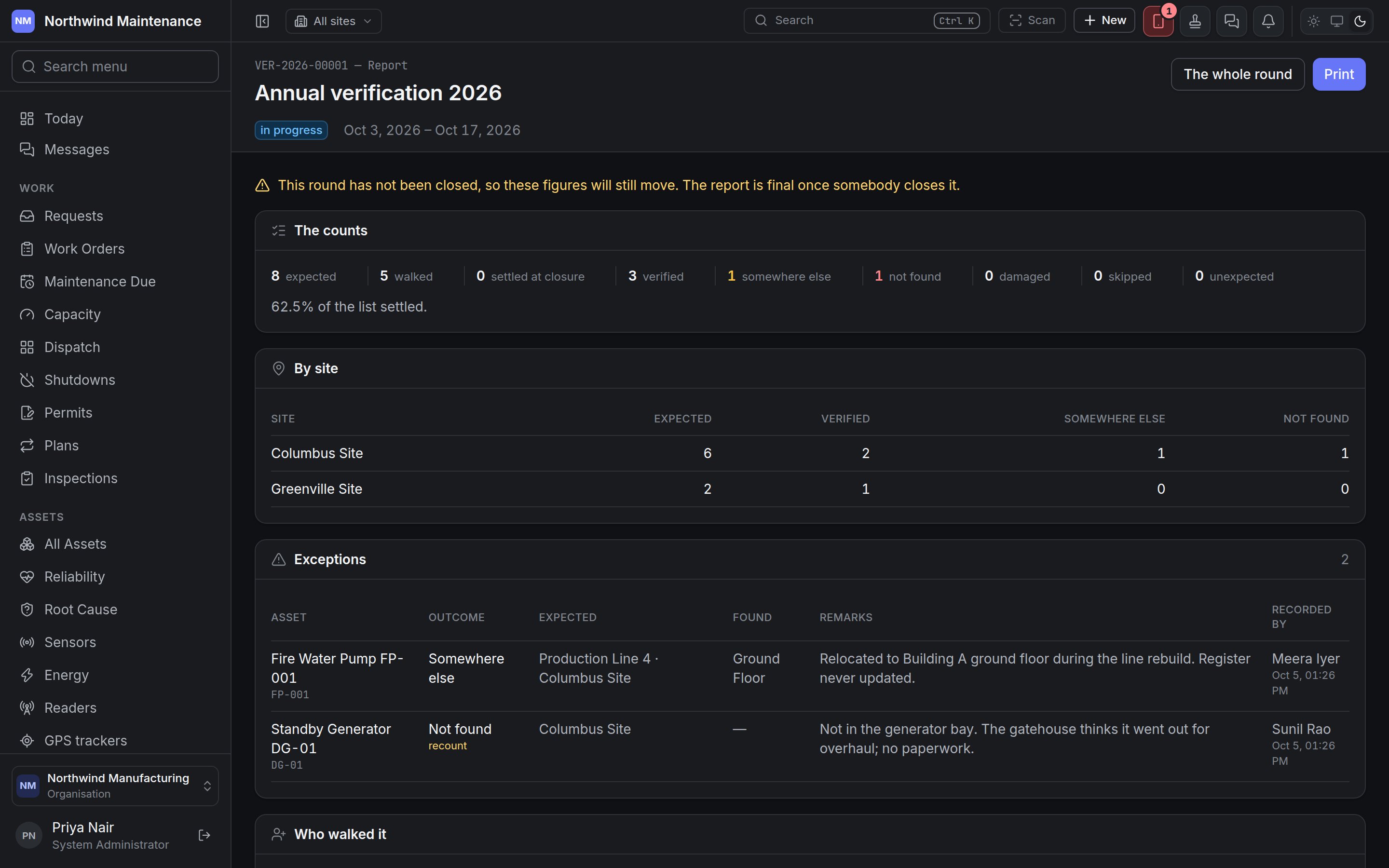The height and width of the screenshot is (868, 1389).
Task: Open Capacity gauge icon
Action: click(x=27, y=314)
